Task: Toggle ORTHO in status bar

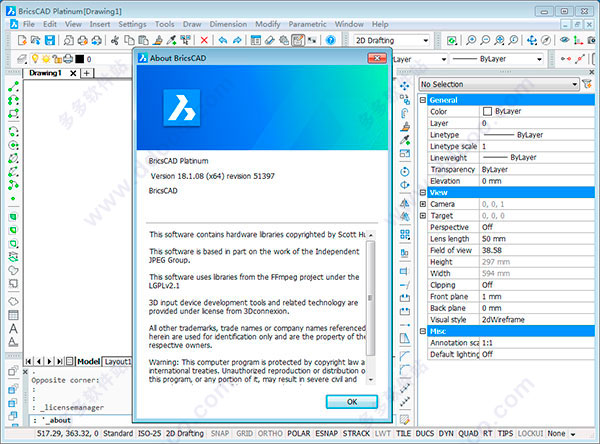Action: tap(270, 433)
